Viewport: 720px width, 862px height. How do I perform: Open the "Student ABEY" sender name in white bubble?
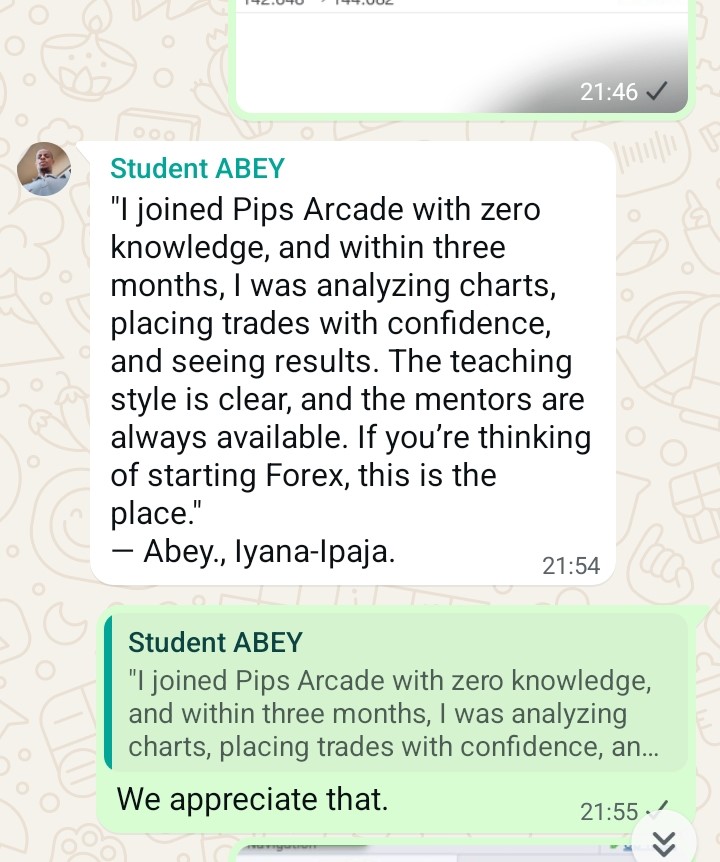click(x=197, y=168)
